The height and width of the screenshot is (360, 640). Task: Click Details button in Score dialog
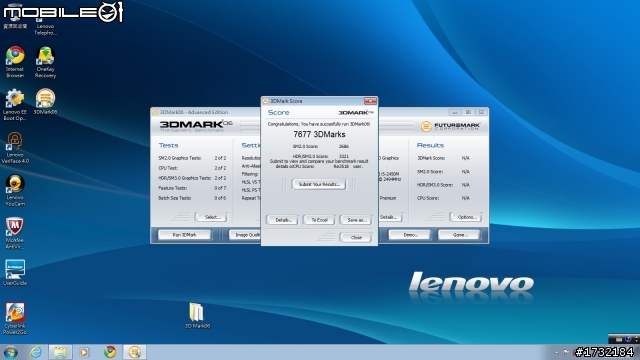282,220
